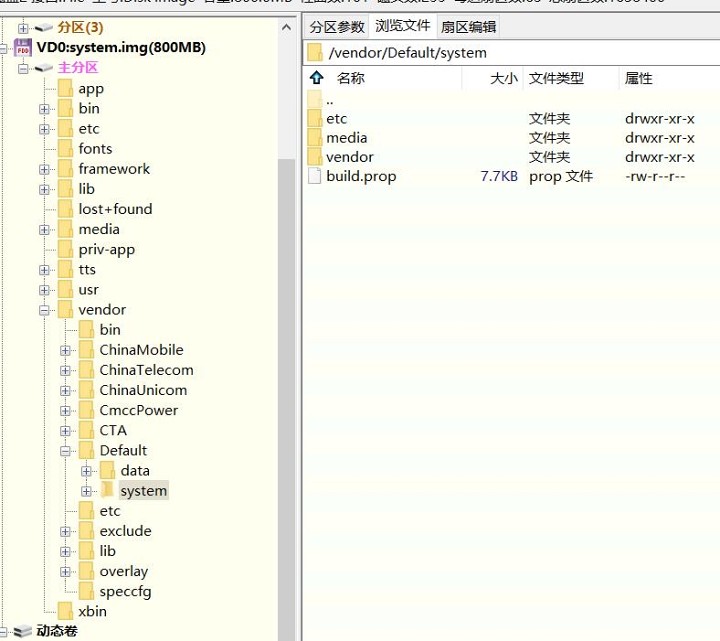Click the /vendor/Default/system path field
The height and width of the screenshot is (641, 720).
point(511,53)
